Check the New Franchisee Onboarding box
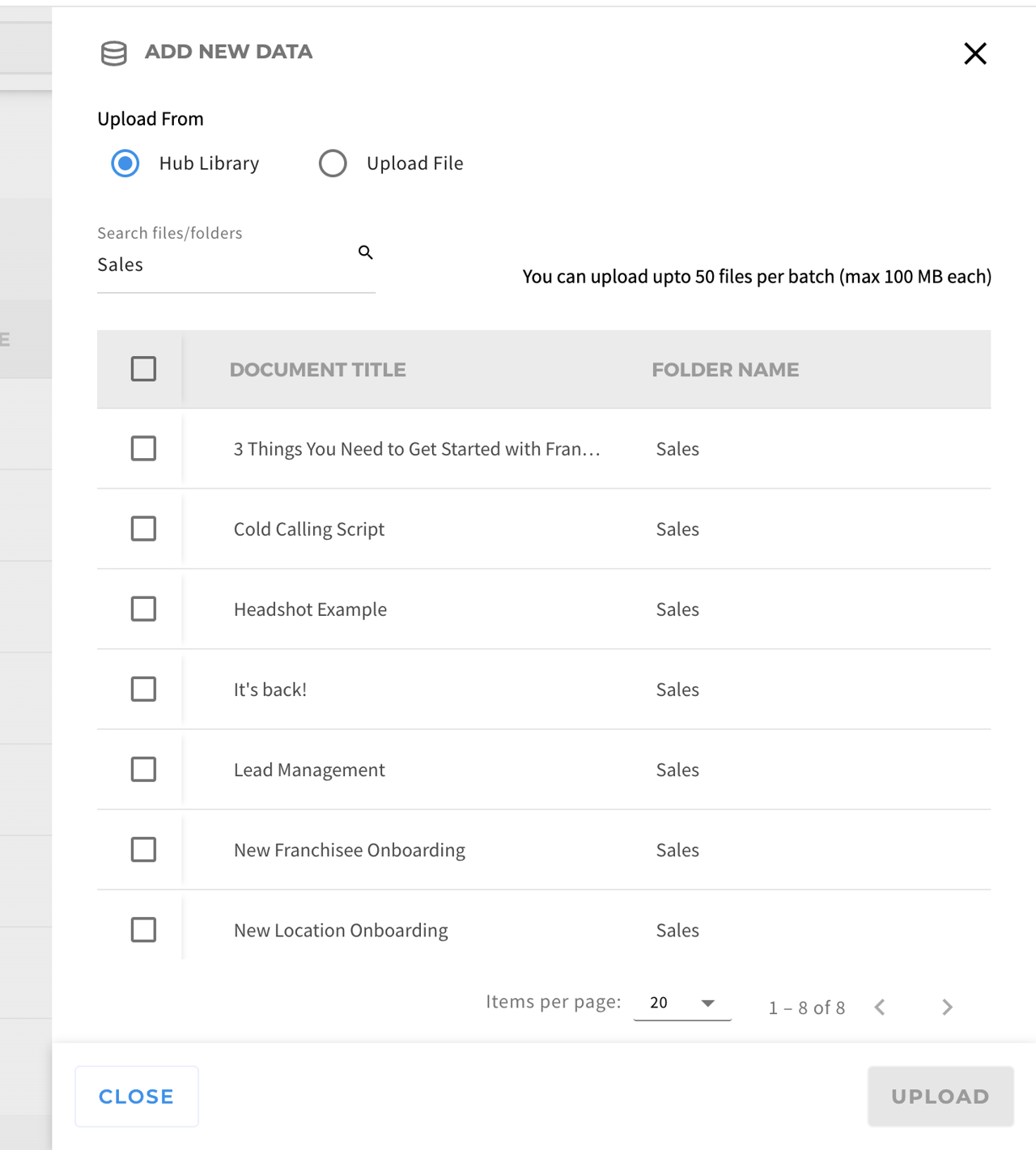The width and height of the screenshot is (1036, 1150). (x=143, y=849)
